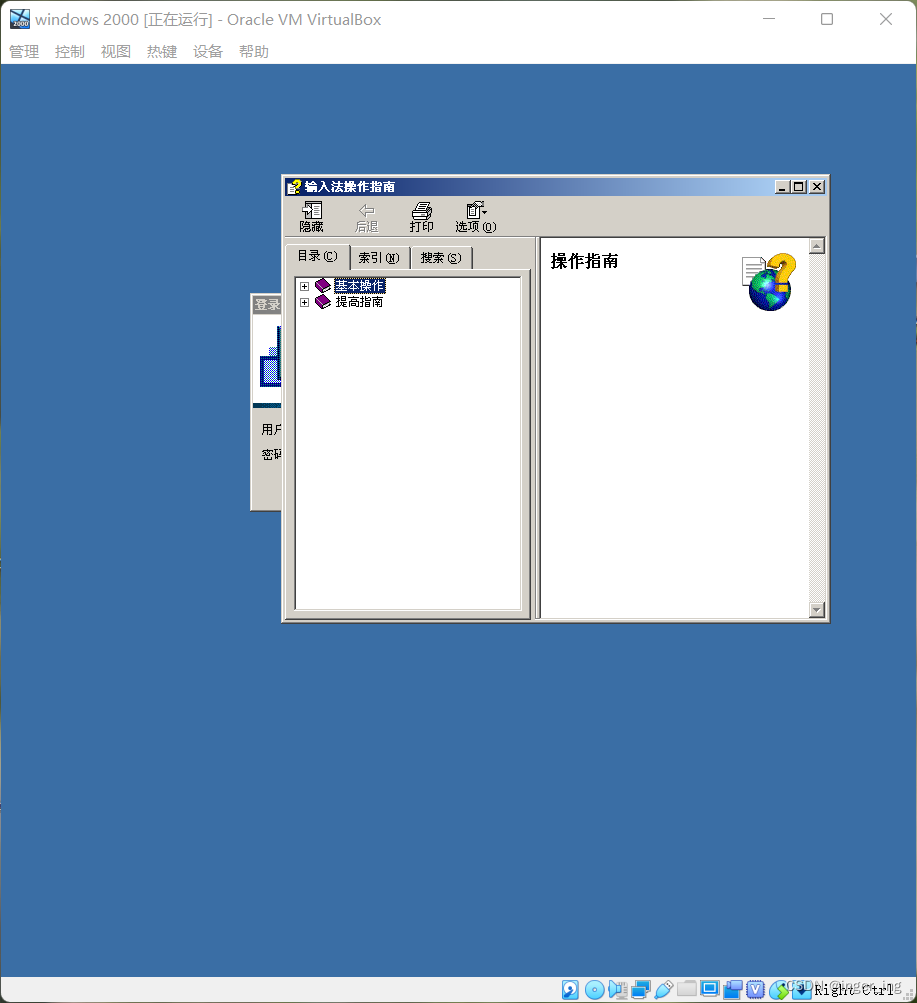Maximize the VirtualBox window

[x=827, y=19]
